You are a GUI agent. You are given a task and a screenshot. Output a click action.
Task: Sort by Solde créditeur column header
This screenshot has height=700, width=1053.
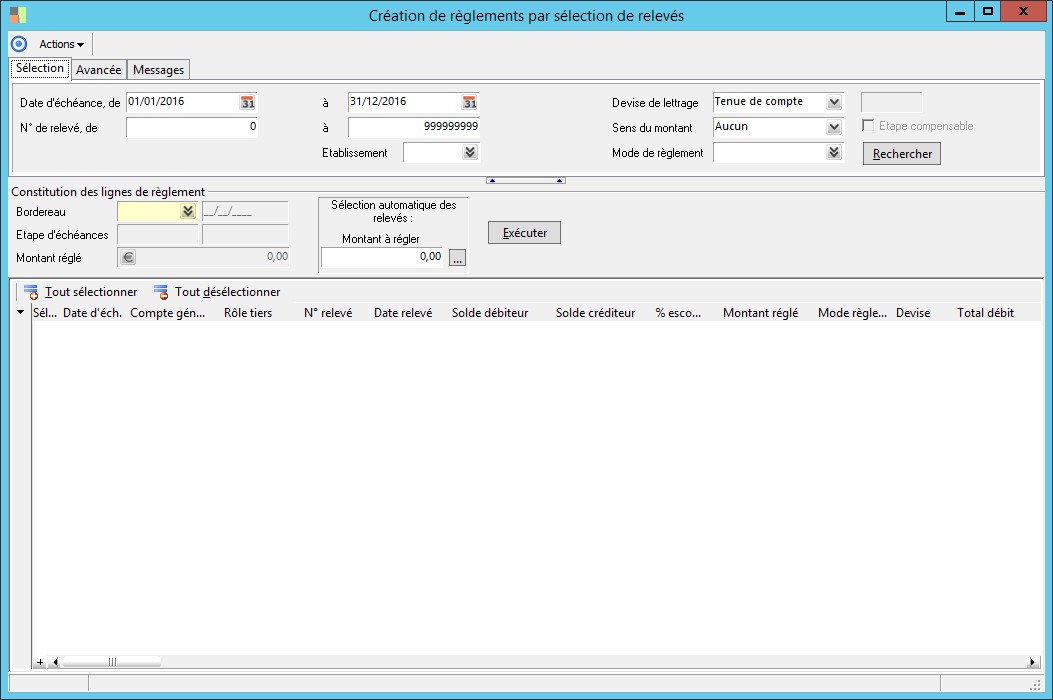click(596, 313)
